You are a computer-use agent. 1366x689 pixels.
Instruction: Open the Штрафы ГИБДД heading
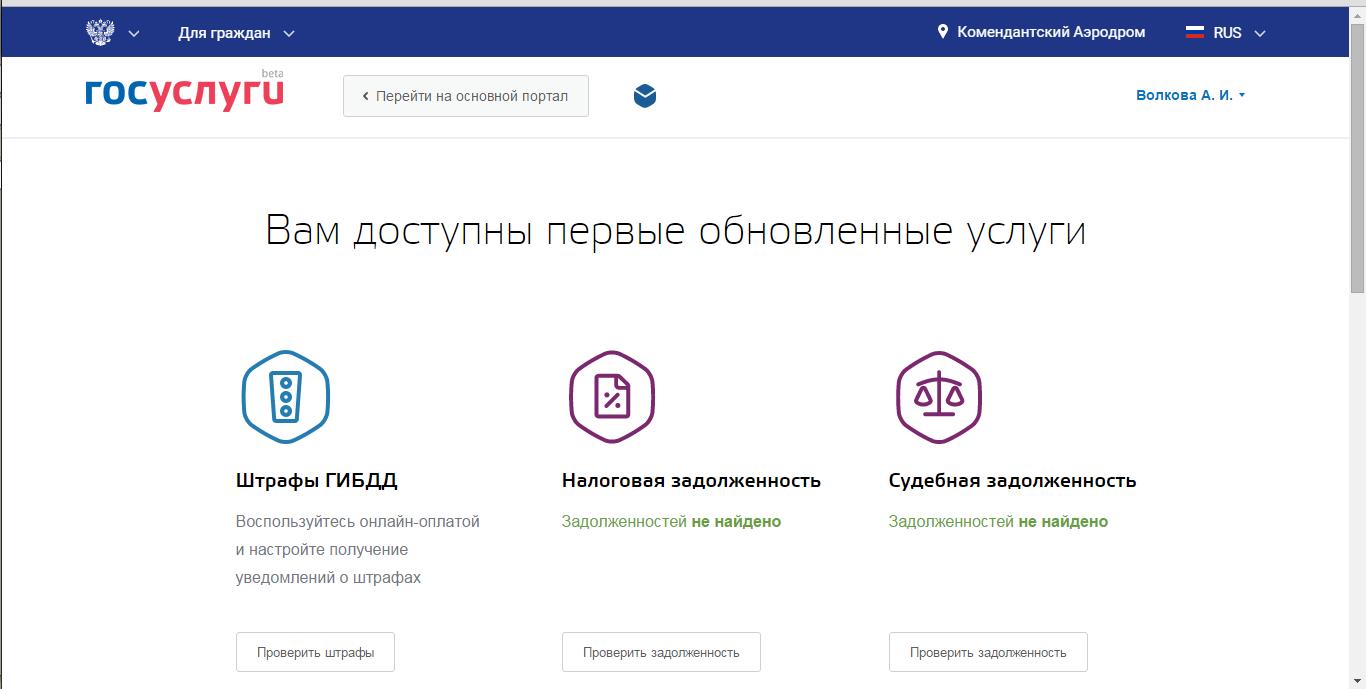[316, 480]
